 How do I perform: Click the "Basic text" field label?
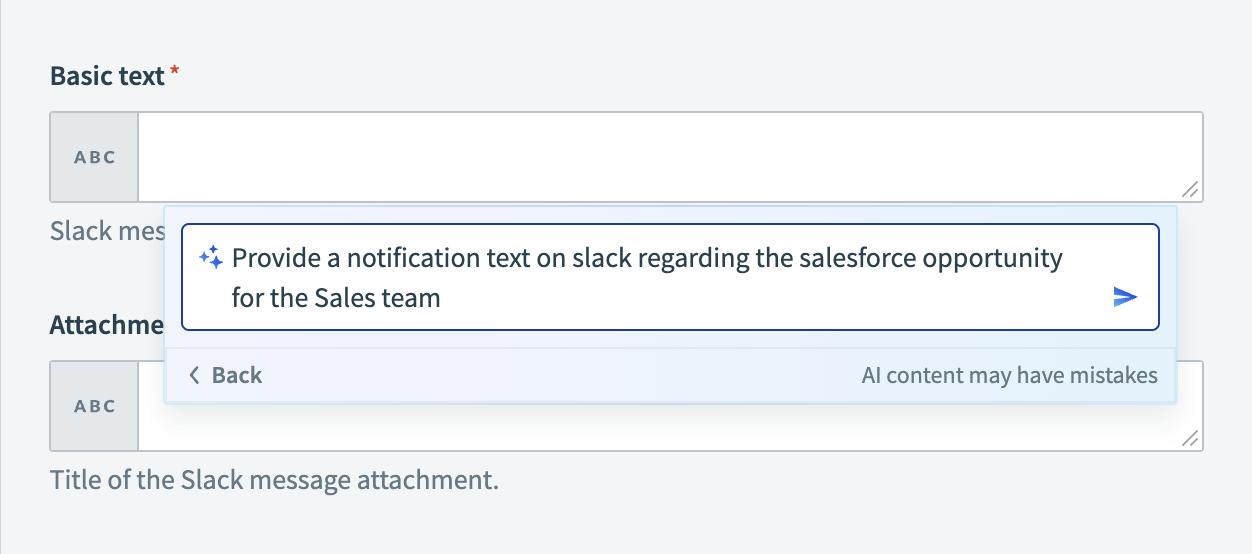(x=107, y=76)
